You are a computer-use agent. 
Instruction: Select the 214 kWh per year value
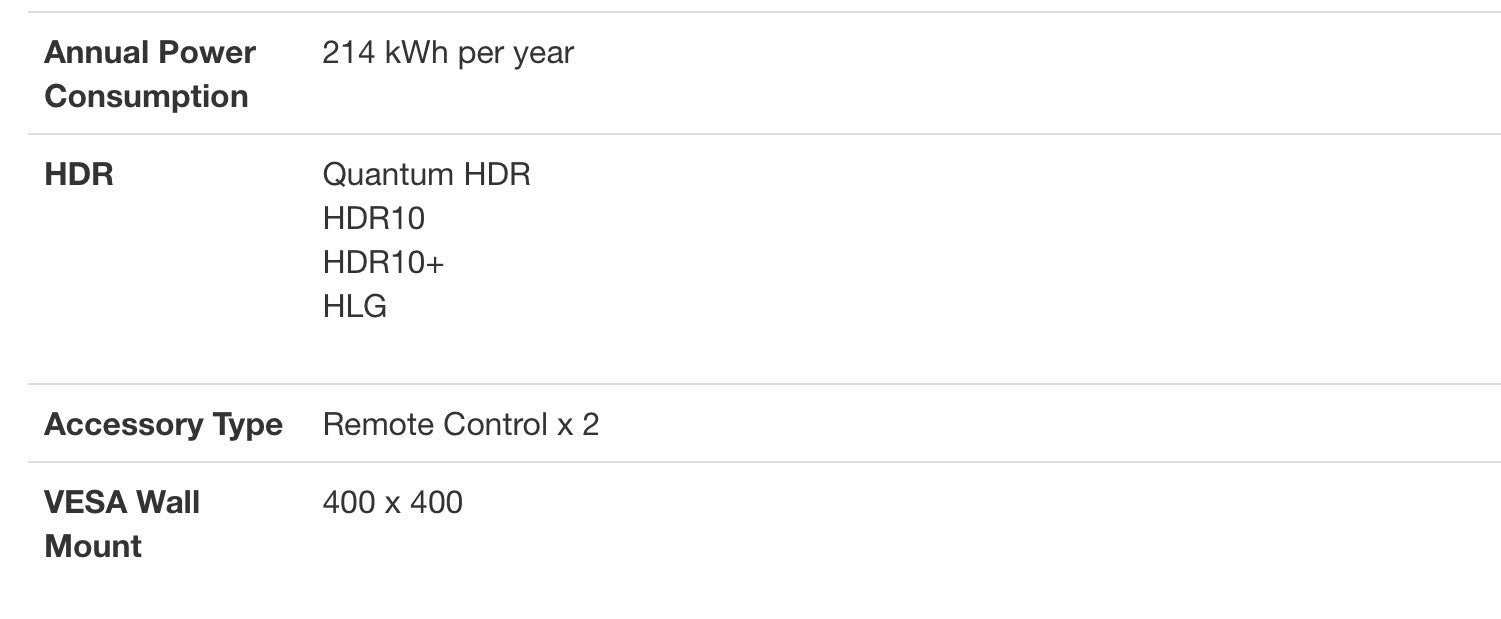[448, 53]
